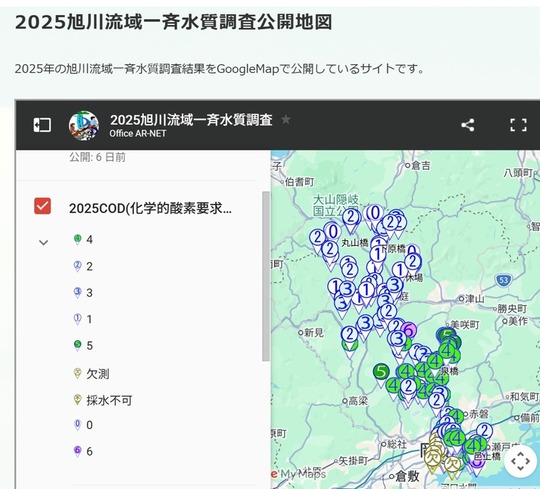Click the Google My Maps logo

[298, 474]
